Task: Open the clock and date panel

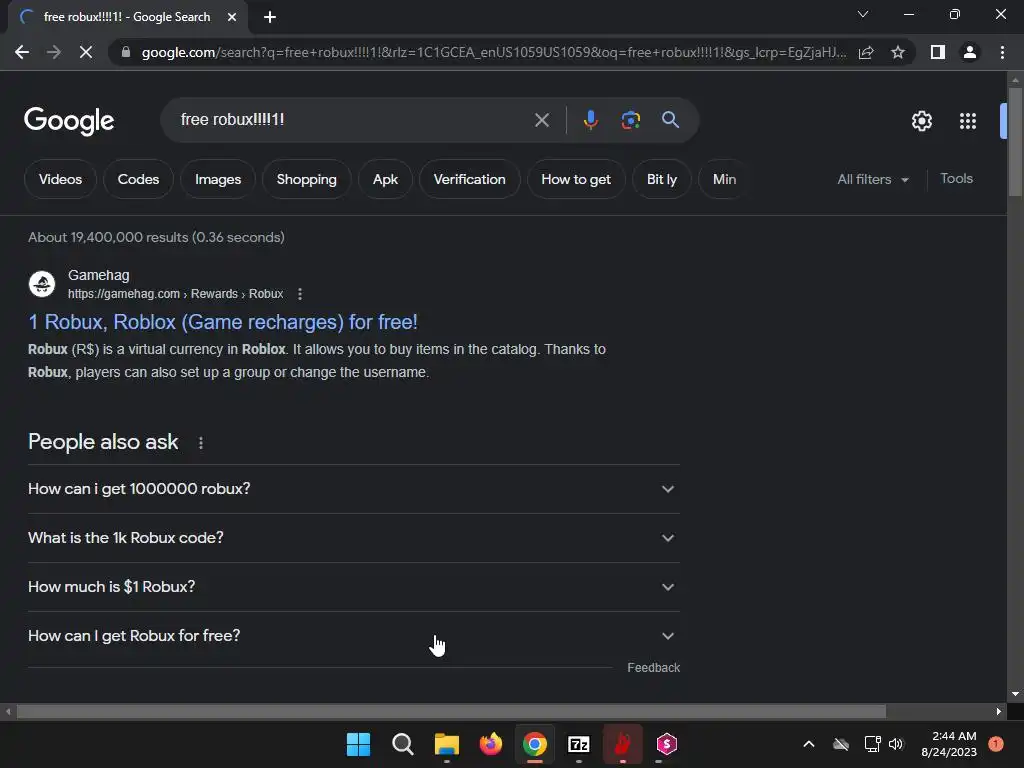Action: tap(949, 744)
